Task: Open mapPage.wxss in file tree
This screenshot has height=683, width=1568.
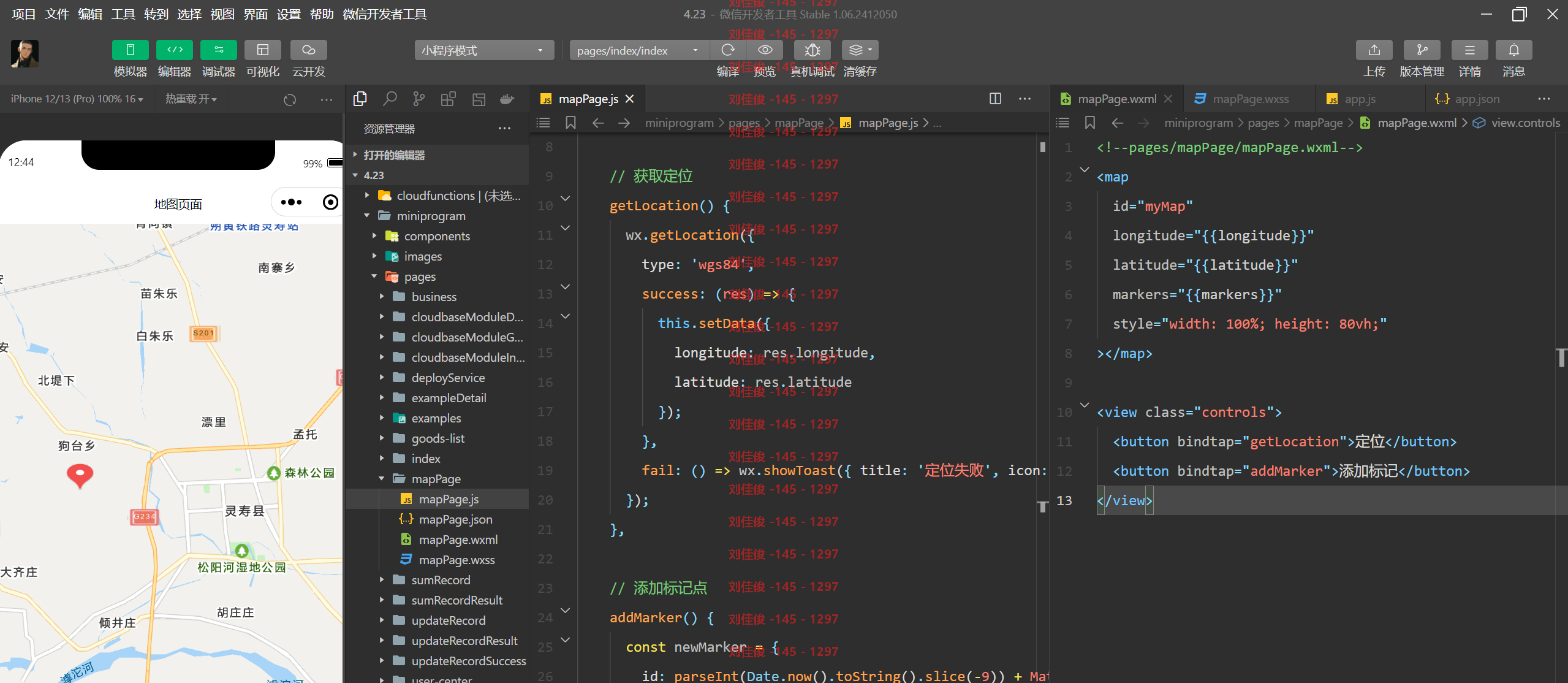Action: [437, 560]
